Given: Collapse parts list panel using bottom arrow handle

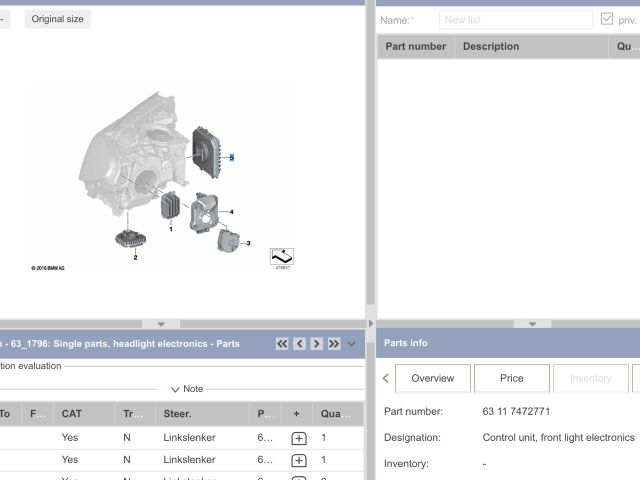Looking at the screenshot, I should click(532, 324).
